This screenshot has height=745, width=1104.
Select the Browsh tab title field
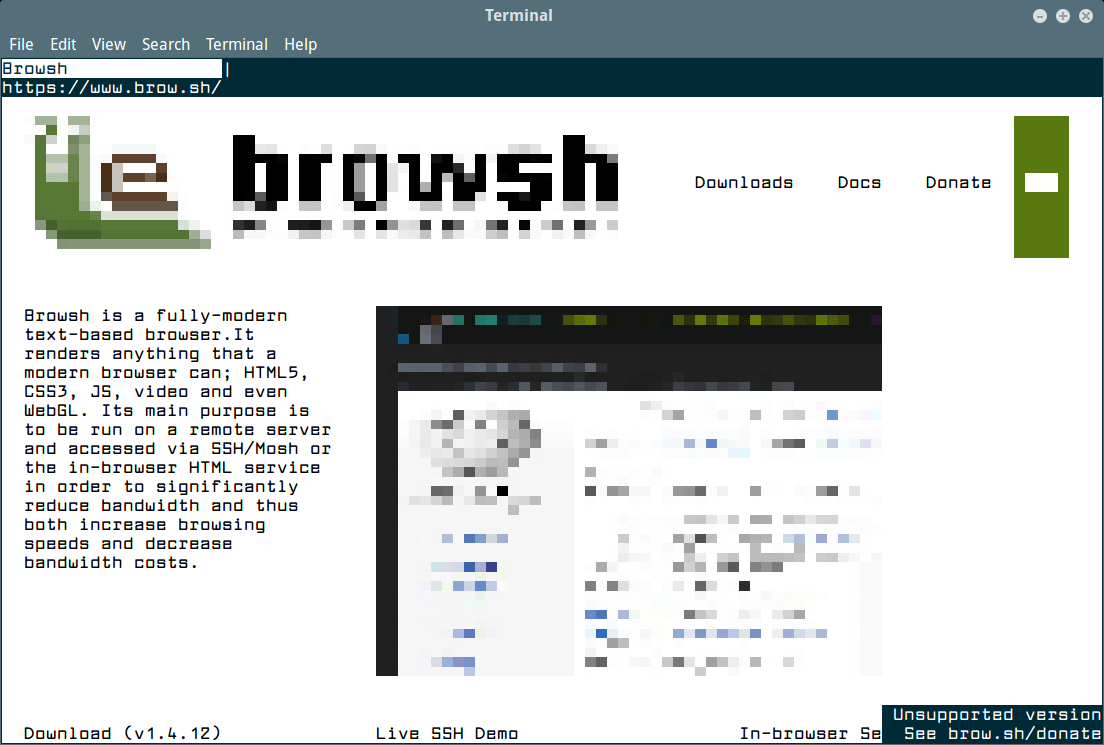(x=111, y=68)
